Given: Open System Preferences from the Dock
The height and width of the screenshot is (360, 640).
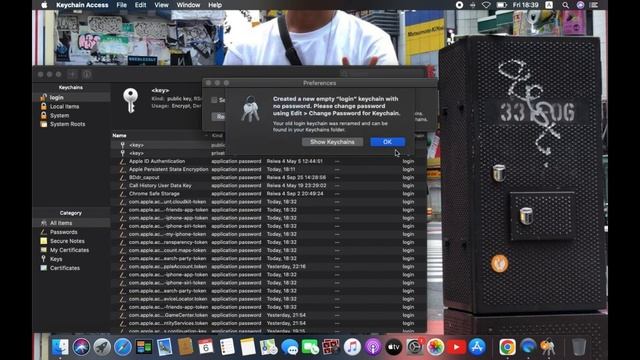Looking at the screenshot, I should 415,347.
